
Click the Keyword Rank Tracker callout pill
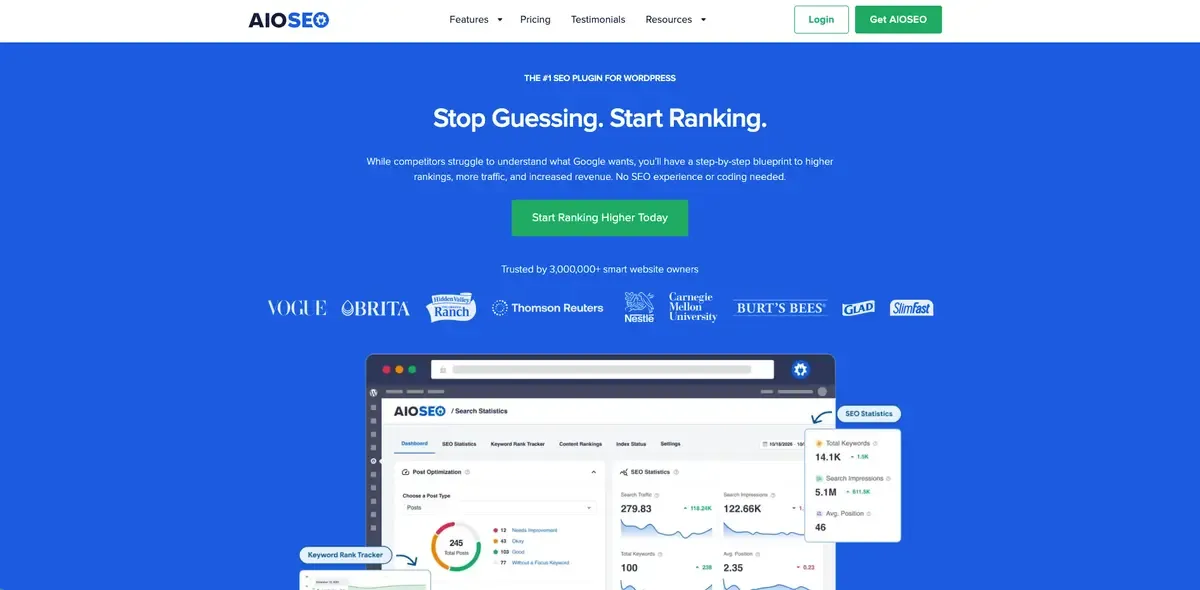pyautogui.click(x=345, y=555)
